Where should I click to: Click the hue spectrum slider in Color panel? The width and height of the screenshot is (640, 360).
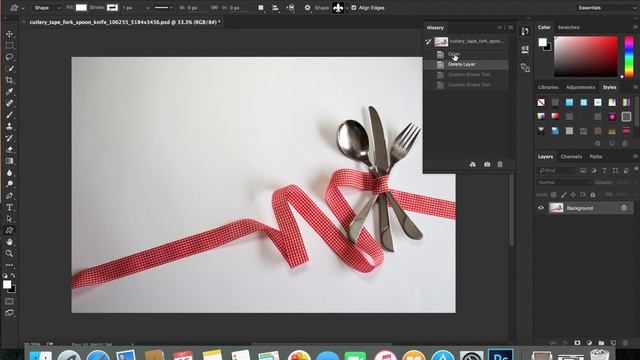(629, 56)
